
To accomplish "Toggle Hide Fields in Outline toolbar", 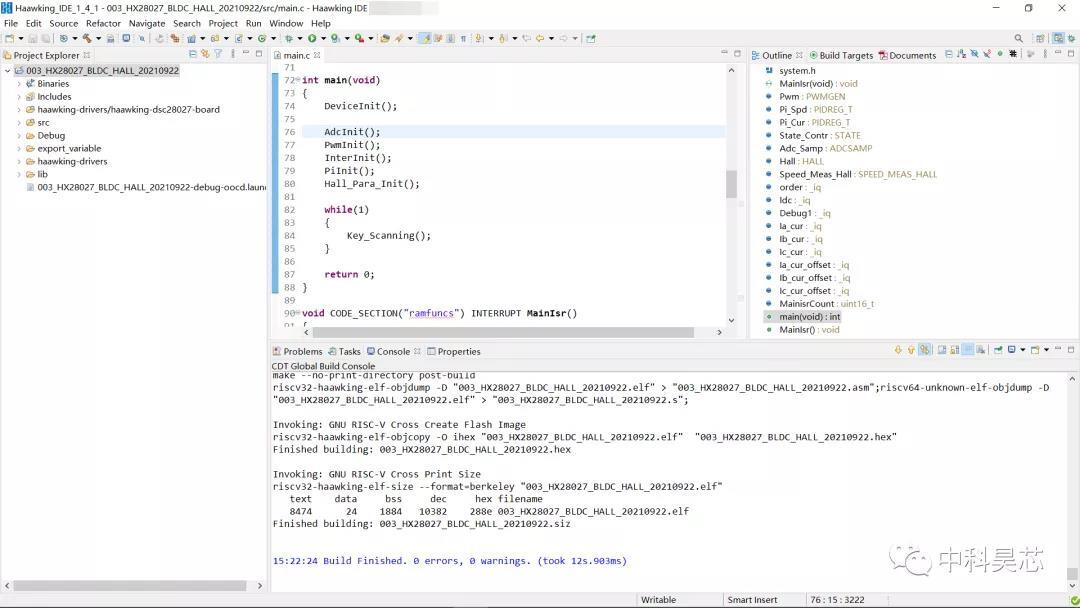I will click(974, 54).
